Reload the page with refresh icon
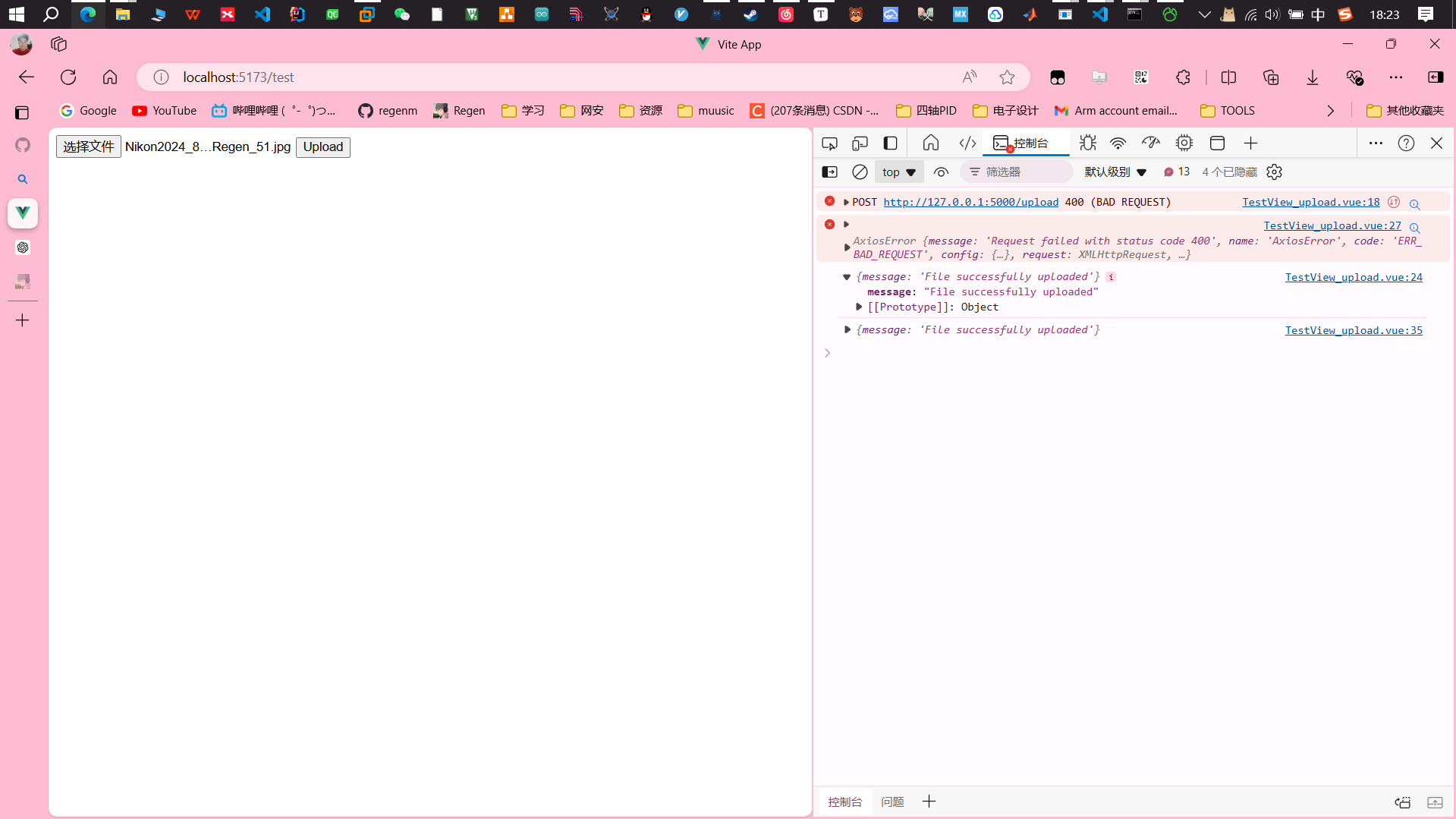The image size is (1456, 819). tap(68, 77)
